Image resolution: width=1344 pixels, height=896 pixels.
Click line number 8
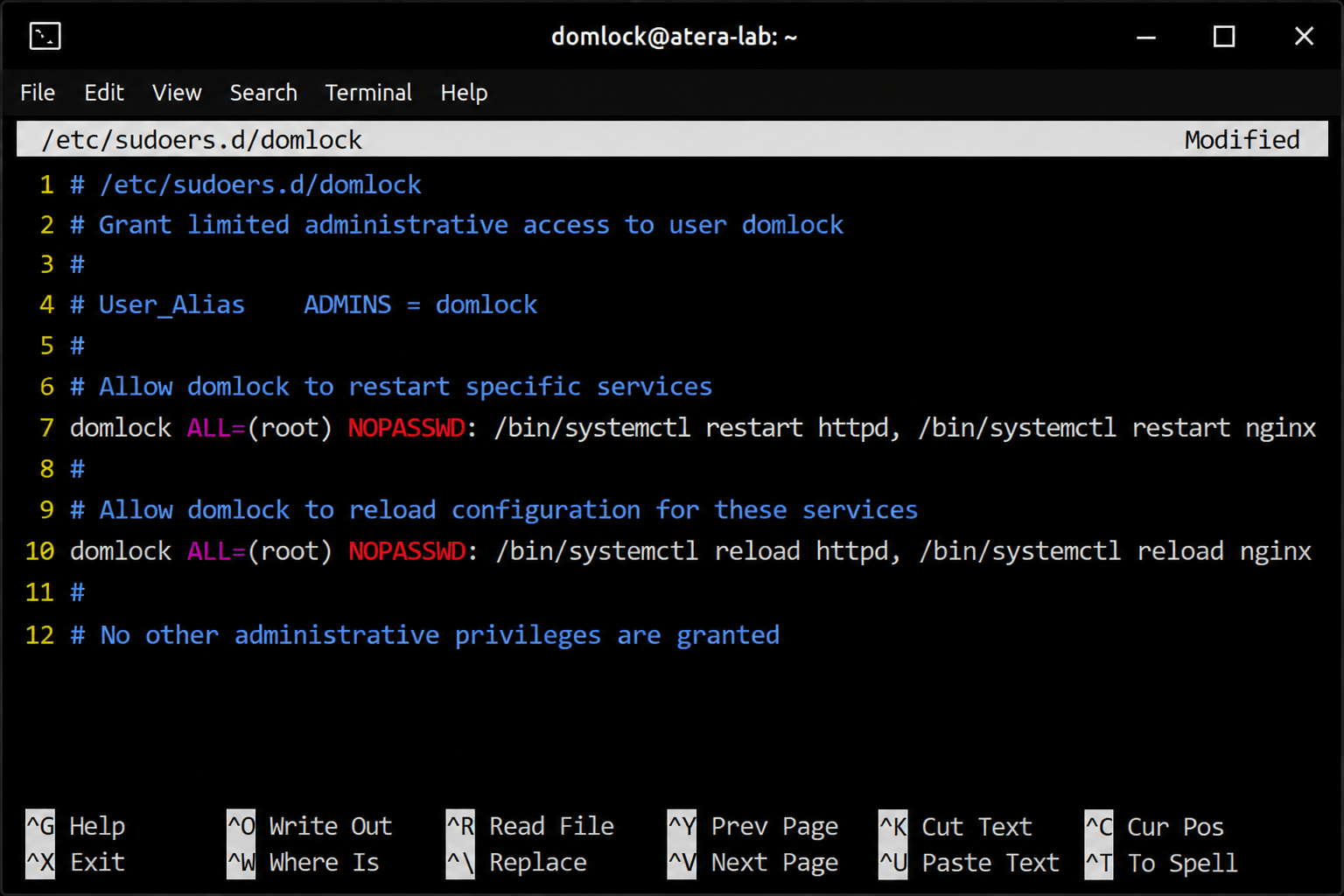point(47,469)
